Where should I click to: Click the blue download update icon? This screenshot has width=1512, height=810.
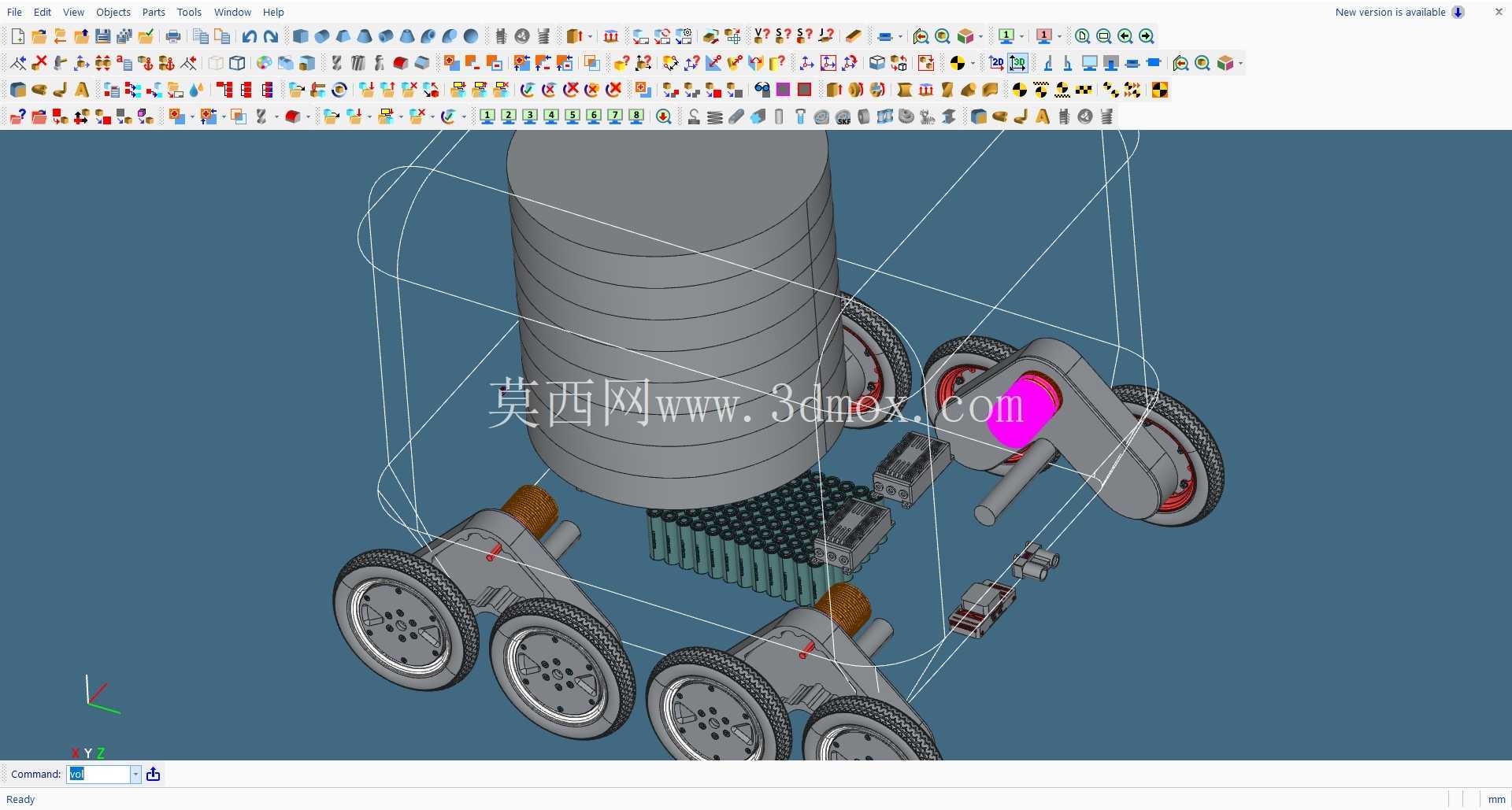pyautogui.click(x=1458, y=12)
